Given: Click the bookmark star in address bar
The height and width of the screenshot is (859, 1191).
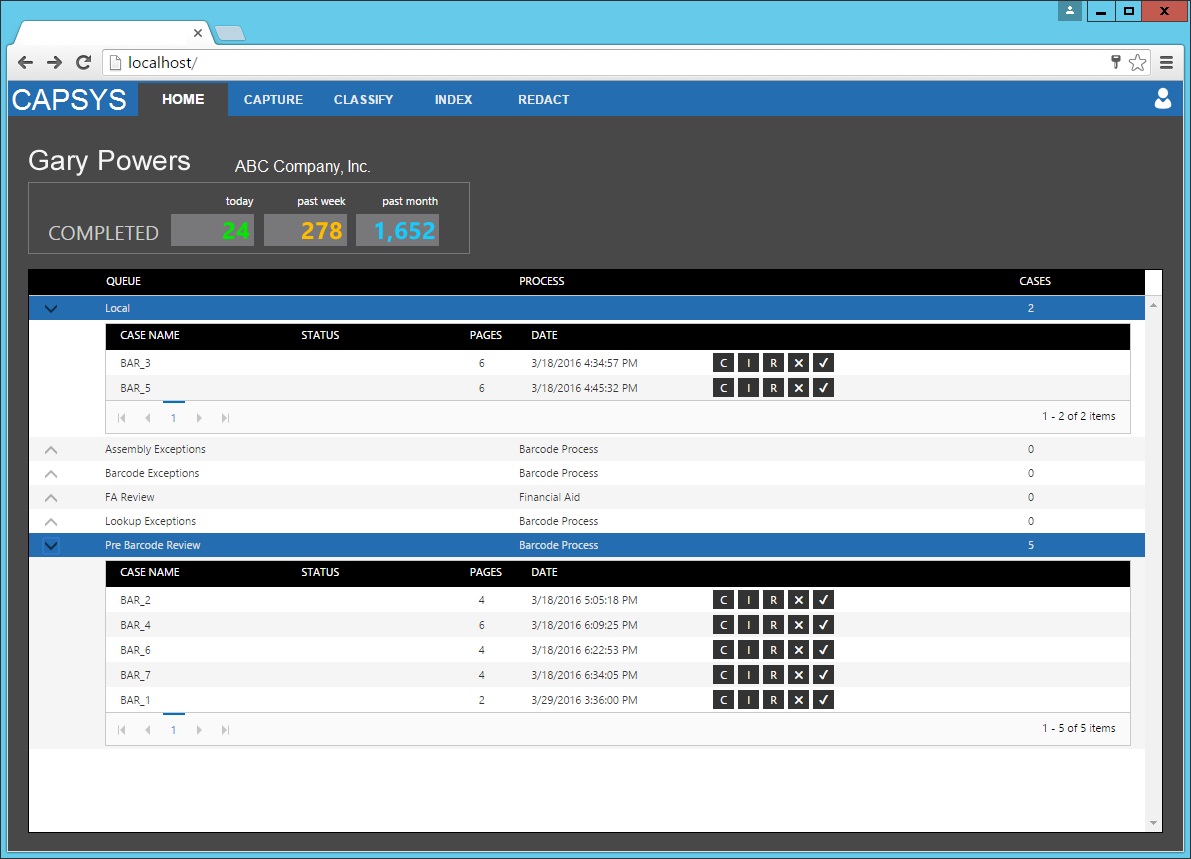Looking at the screenshot, I should tap(1137, 62).
